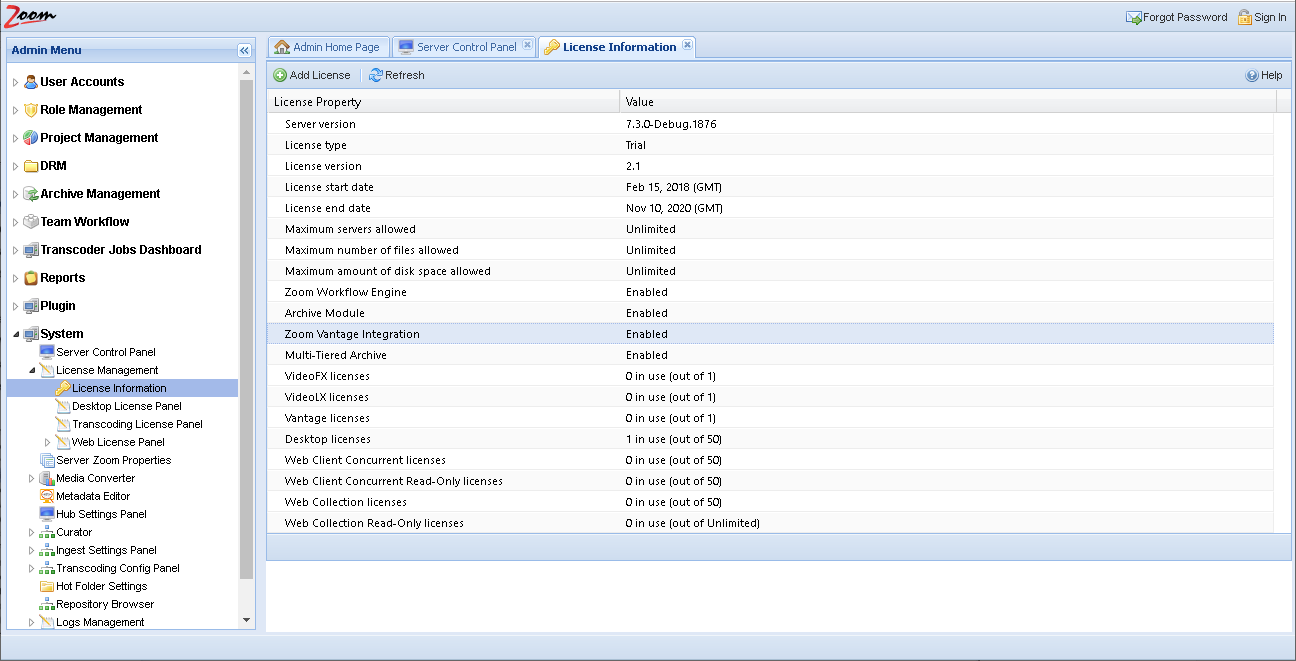Select the License end date row
Viewport: 1296px width, 661px height.
(x=770, y=208)
